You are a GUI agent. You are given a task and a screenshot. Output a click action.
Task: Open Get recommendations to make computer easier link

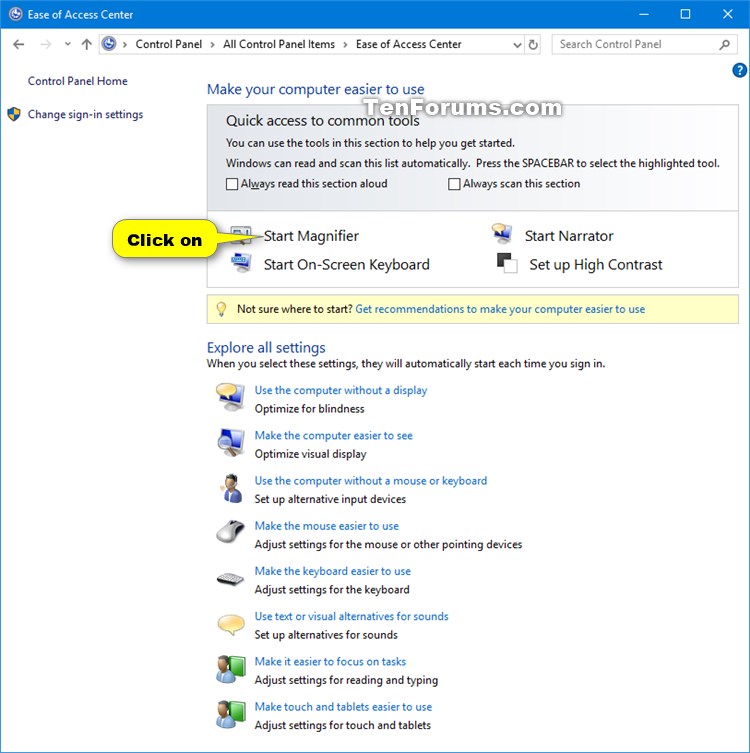point(500,309)
